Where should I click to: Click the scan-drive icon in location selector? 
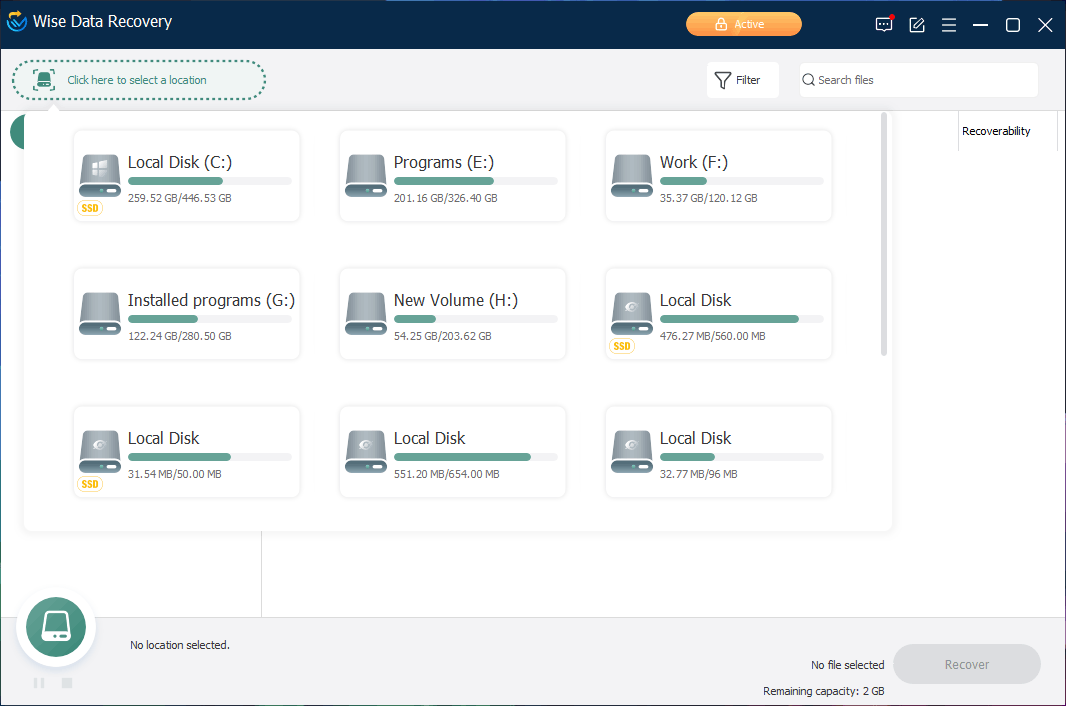point(44,80)
